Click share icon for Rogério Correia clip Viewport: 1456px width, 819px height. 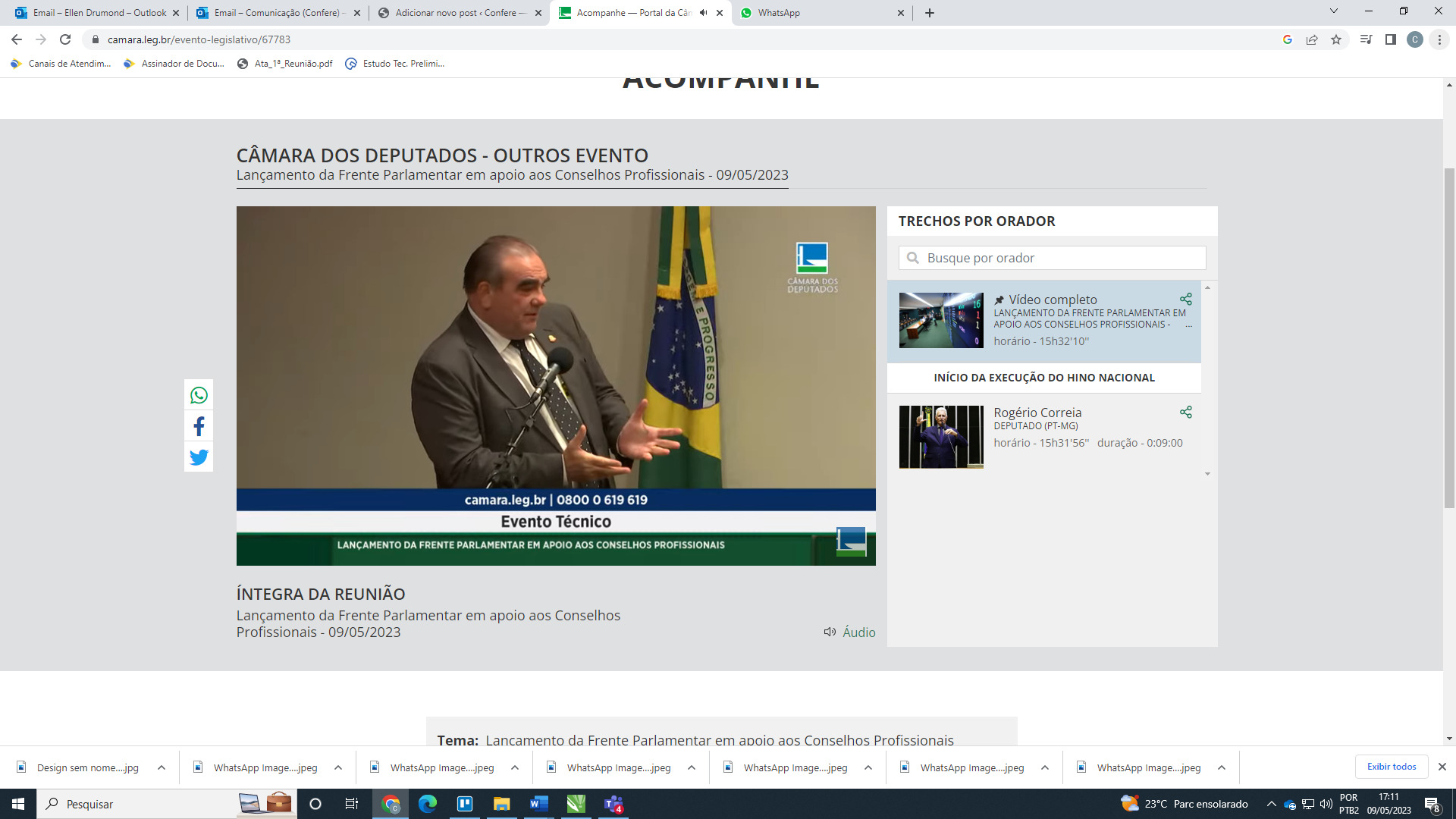(x=1186, y=412)
